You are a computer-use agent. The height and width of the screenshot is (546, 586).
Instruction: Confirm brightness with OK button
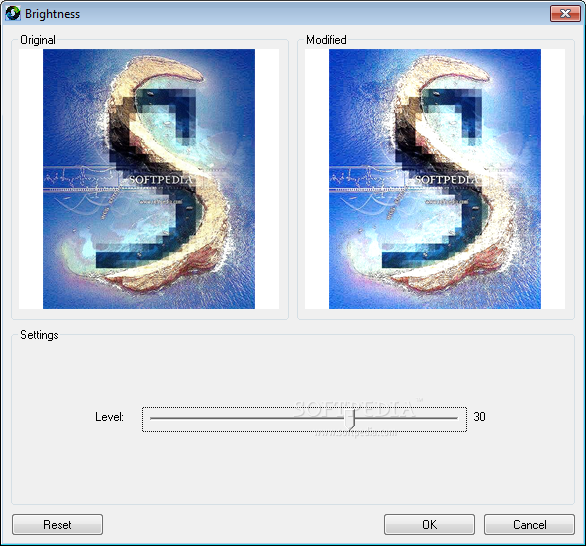tap(429, 524)
